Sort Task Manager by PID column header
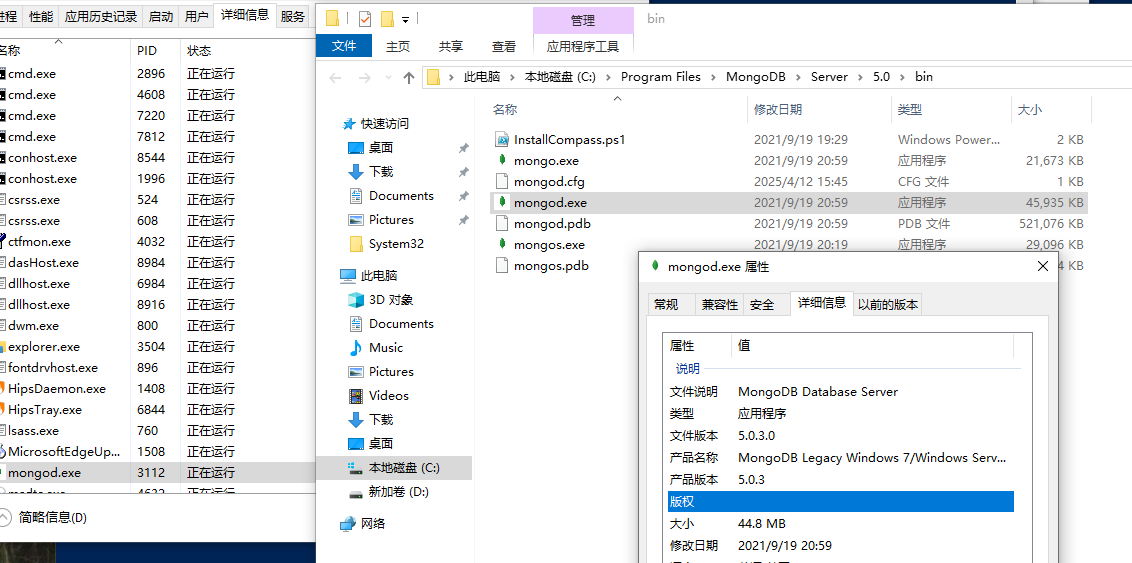This screenshot has height=563, width=1132. [x=155, y=51]
